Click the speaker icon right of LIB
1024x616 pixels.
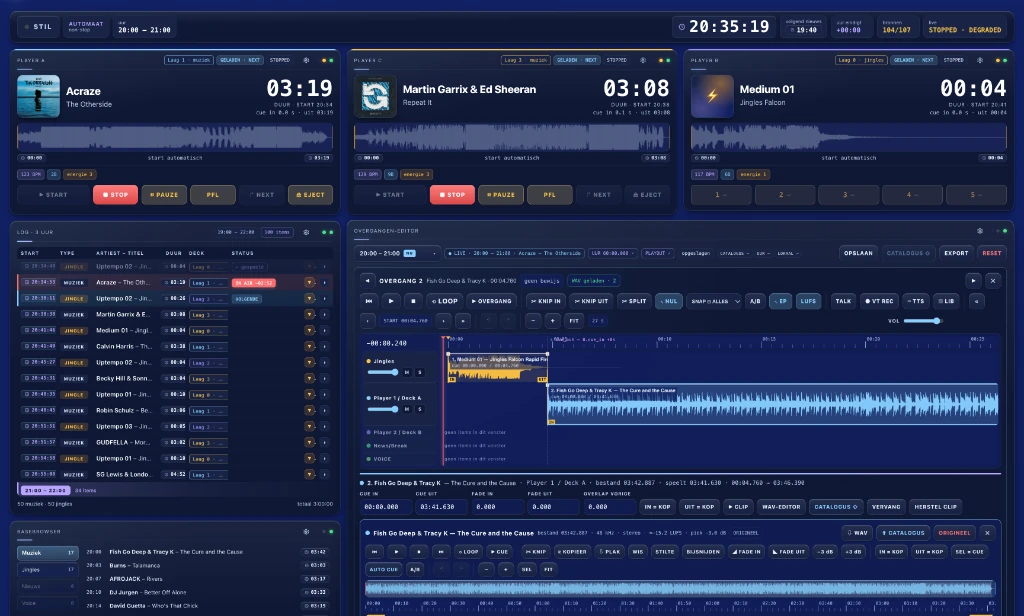click(x=976, y=301)
